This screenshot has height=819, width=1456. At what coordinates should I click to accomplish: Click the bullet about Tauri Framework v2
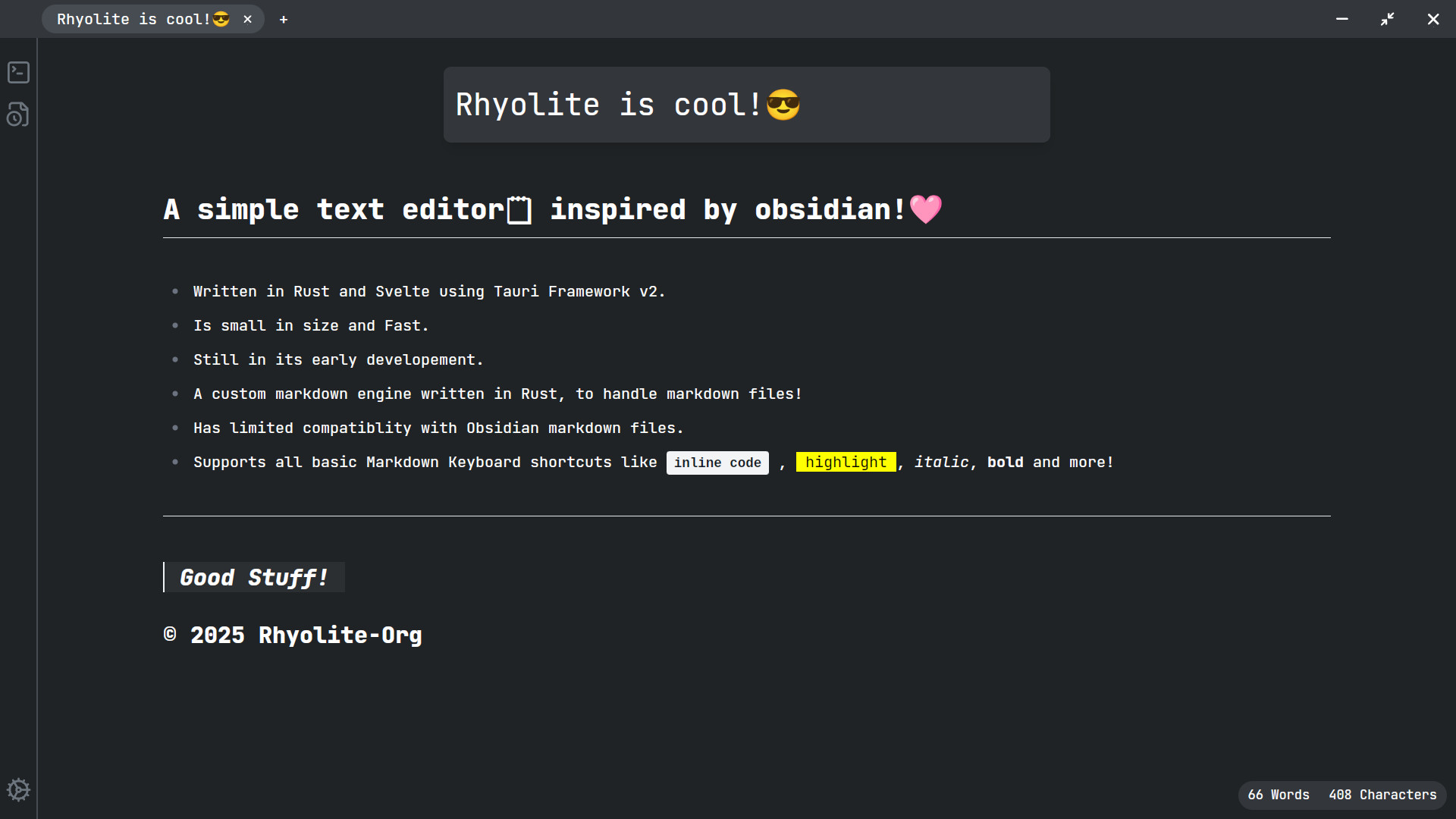[x=429, y=291]
